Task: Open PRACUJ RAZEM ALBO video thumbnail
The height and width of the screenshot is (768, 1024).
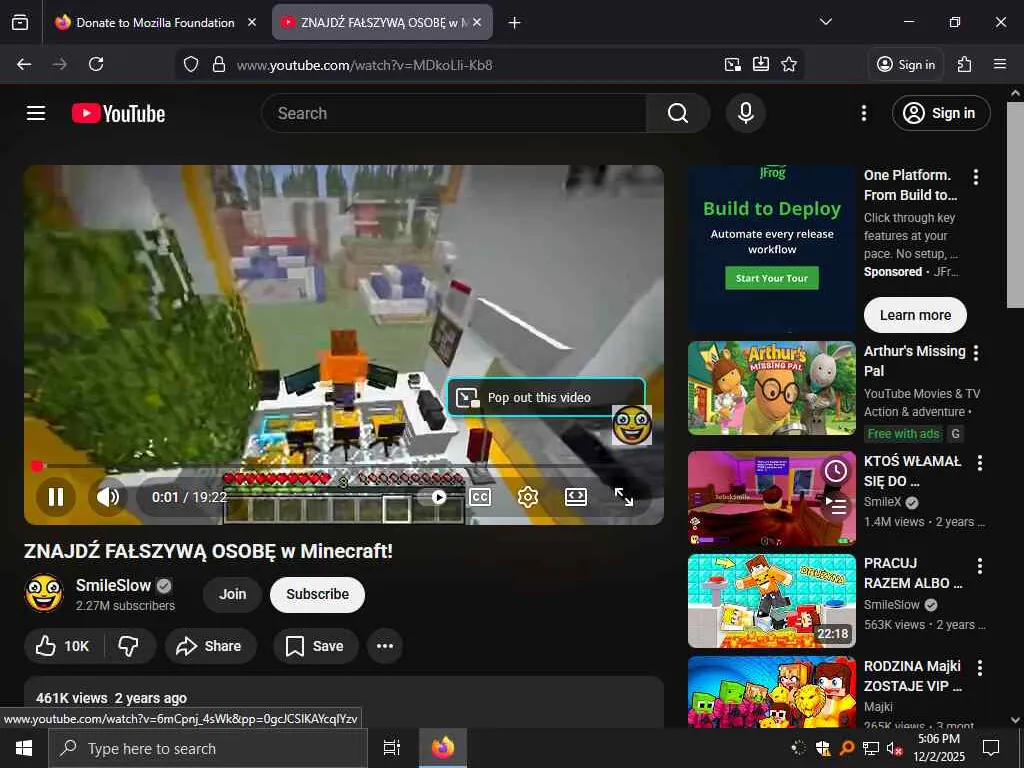Action: pos(772,601)
